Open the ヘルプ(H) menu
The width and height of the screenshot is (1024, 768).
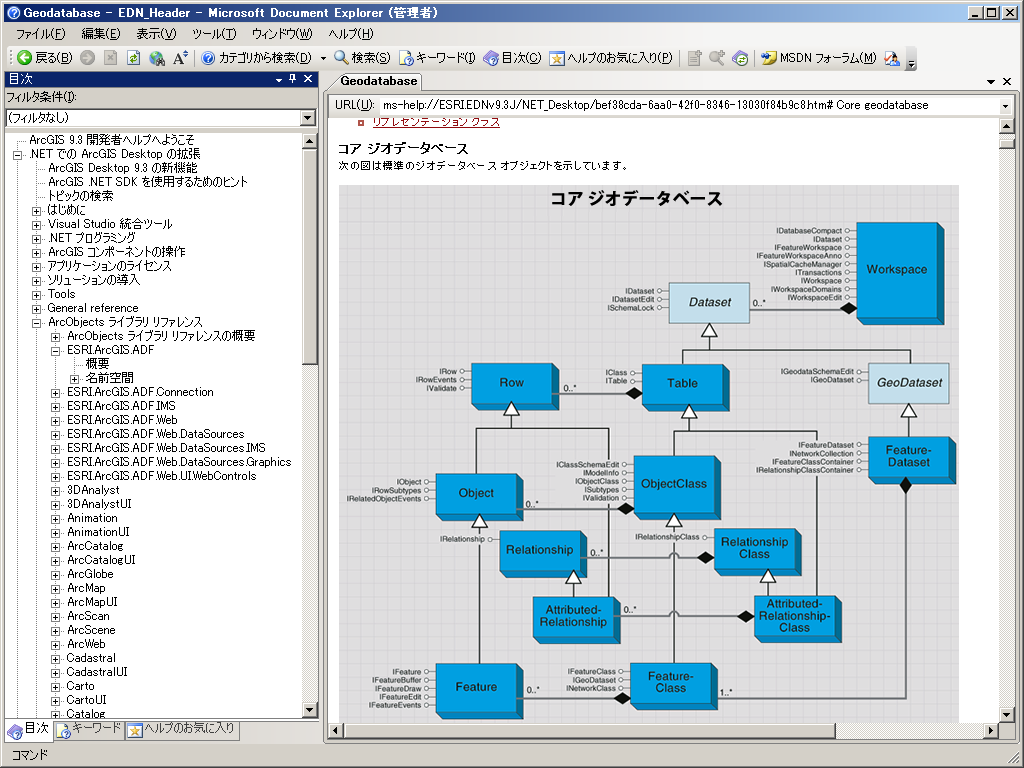tap(351, 34)
